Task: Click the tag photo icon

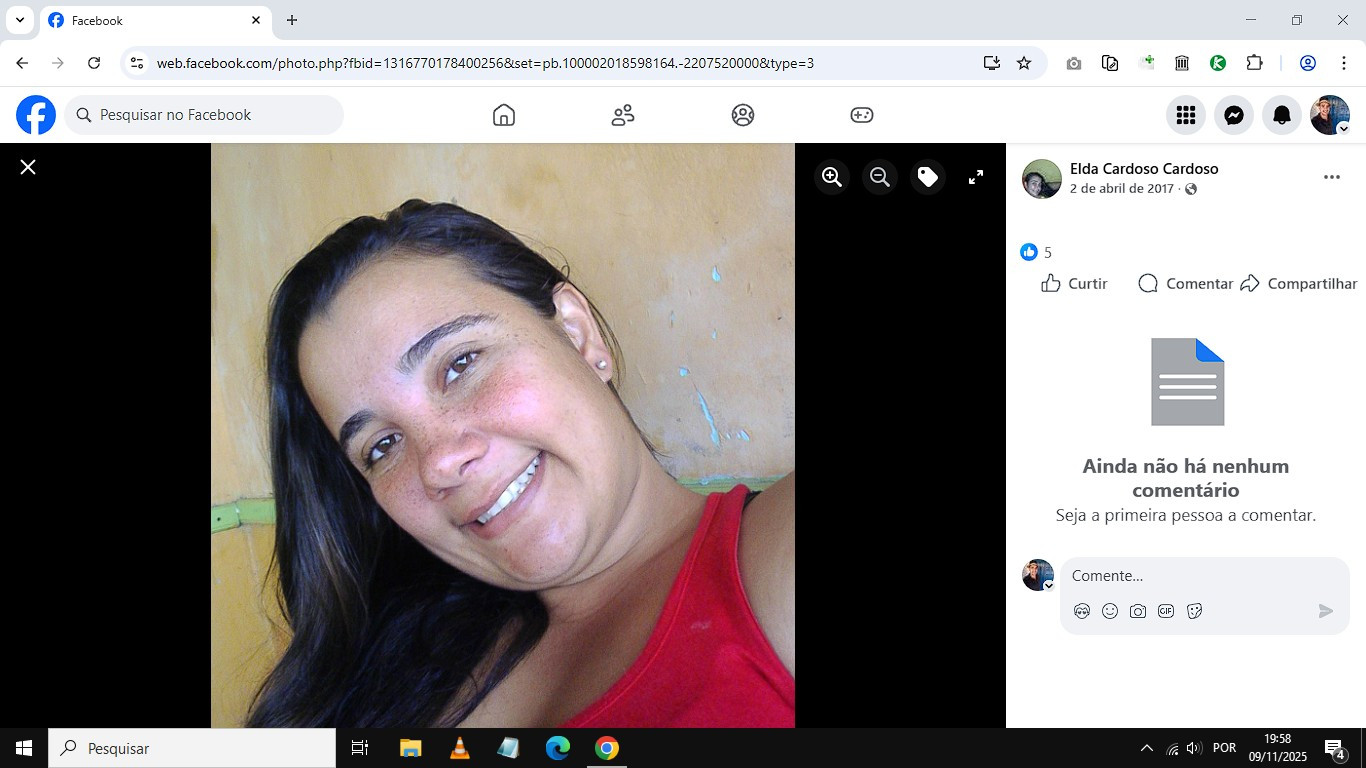Action: (x=928, y=177)
